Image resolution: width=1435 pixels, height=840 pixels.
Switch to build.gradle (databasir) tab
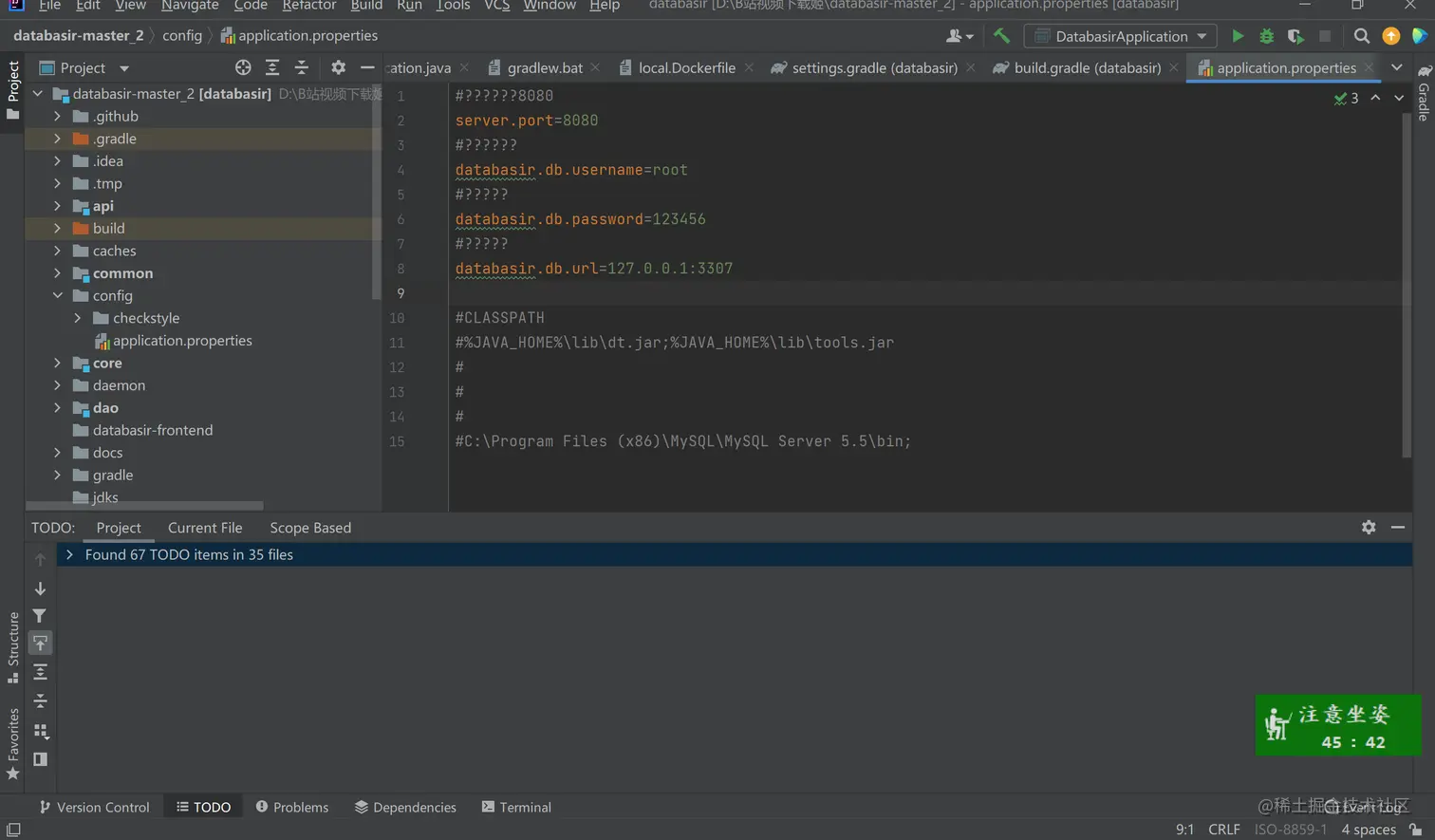(1087, 67)
